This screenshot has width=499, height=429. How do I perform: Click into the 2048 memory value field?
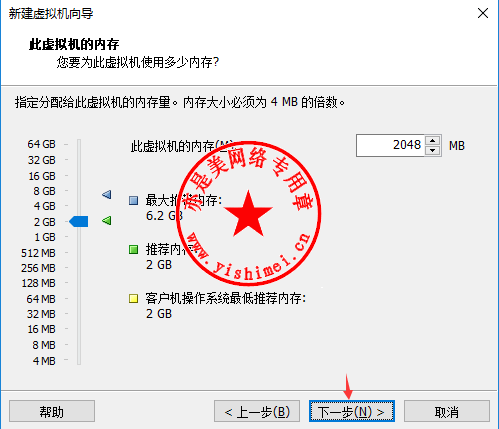[x=390, y=145]
